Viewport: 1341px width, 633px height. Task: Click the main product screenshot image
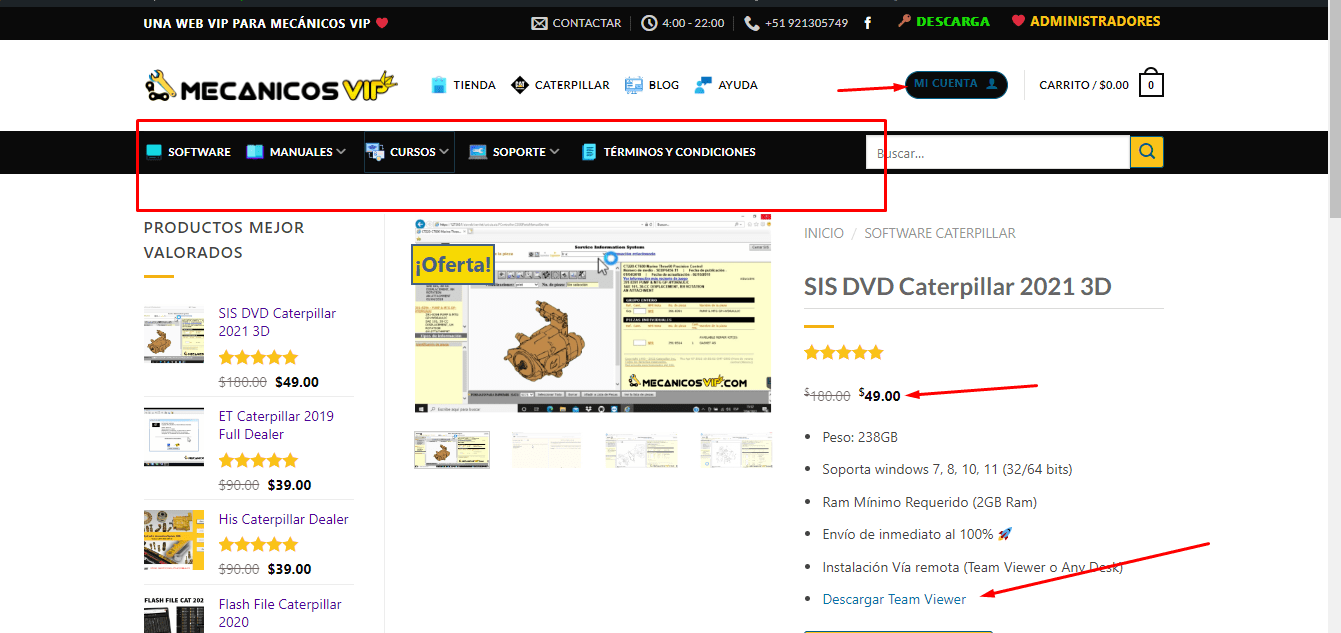tap(593, 314)
